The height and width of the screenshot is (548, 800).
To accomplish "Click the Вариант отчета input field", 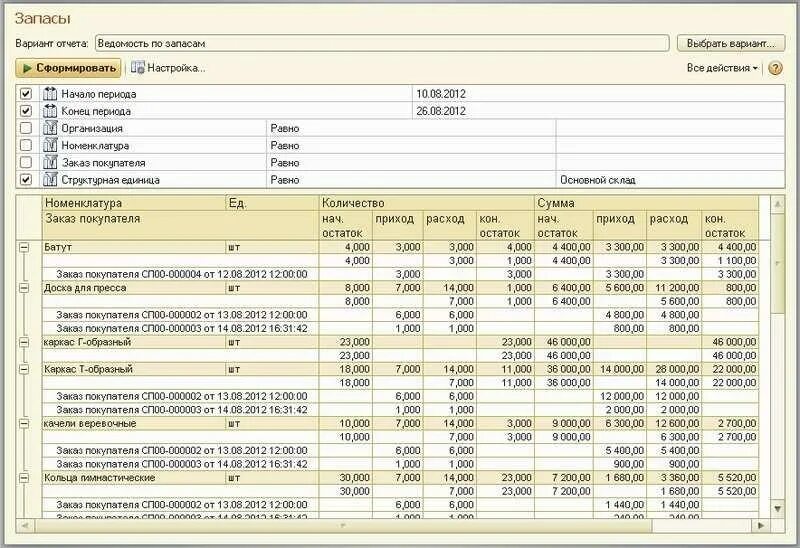I will [382, 43].
